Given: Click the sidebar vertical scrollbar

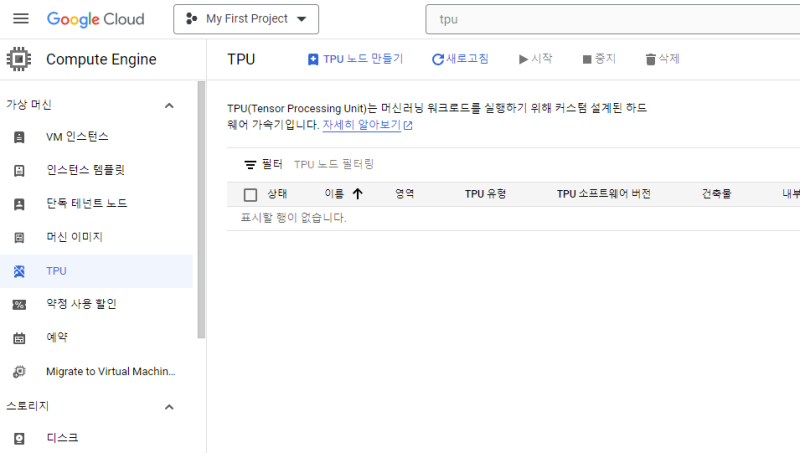Looking at the screenshot, I should coord(201,209).
